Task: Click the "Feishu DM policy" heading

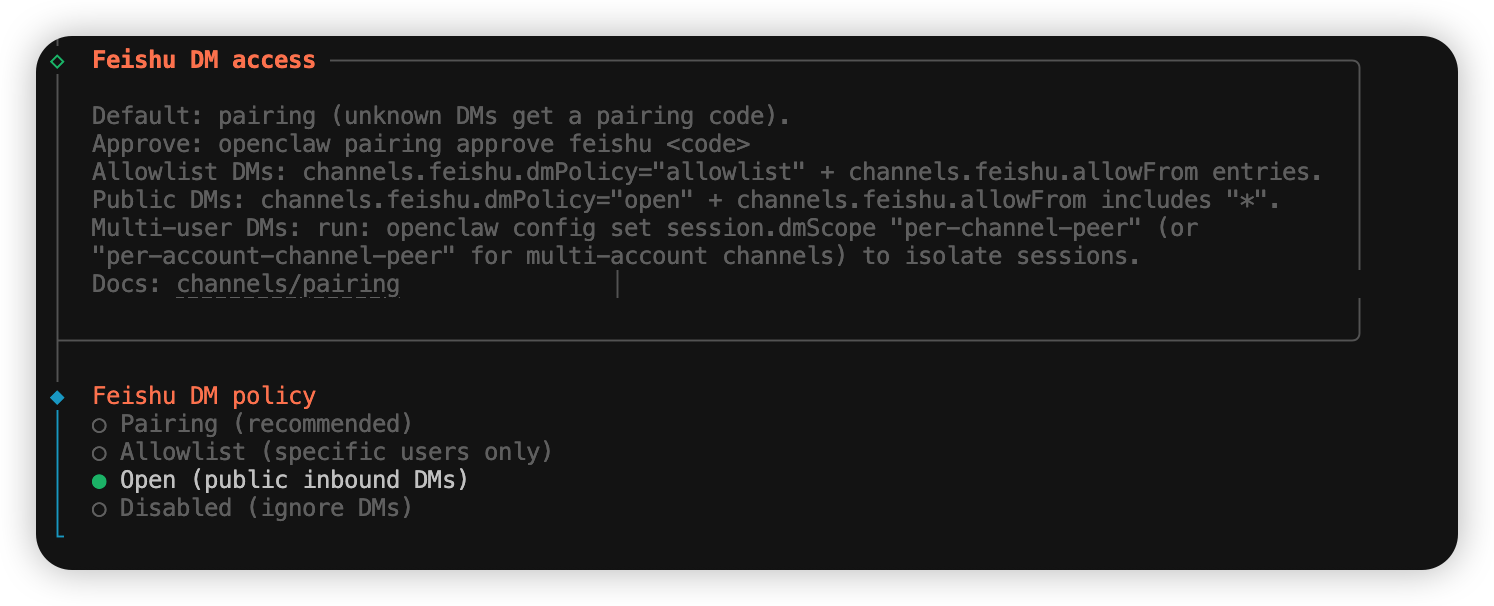Action: [204, 396]
